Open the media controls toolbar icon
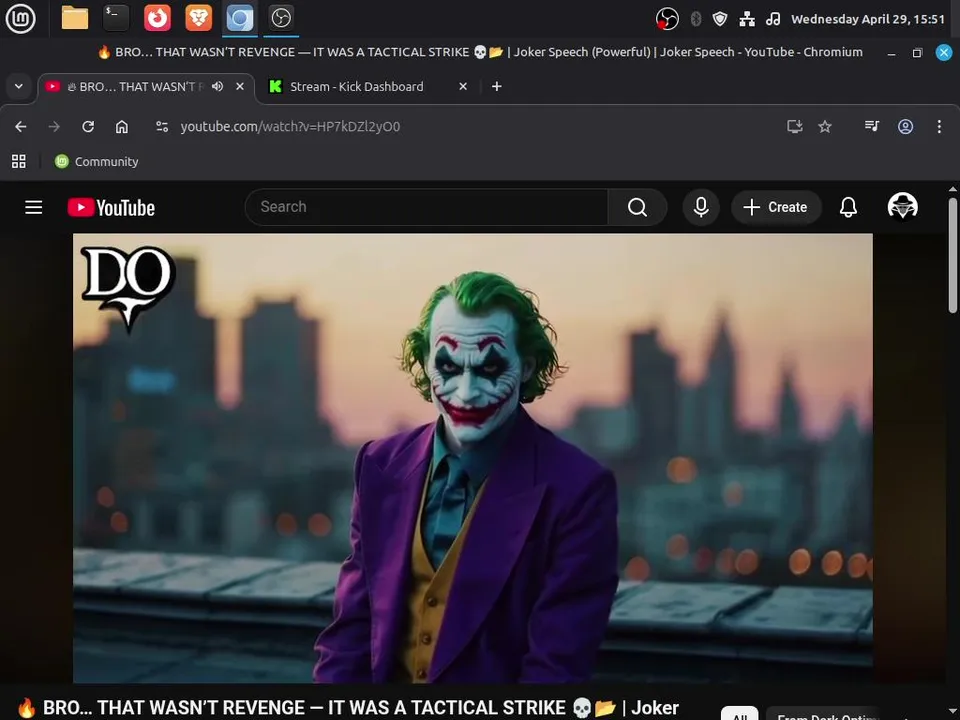 872,127
